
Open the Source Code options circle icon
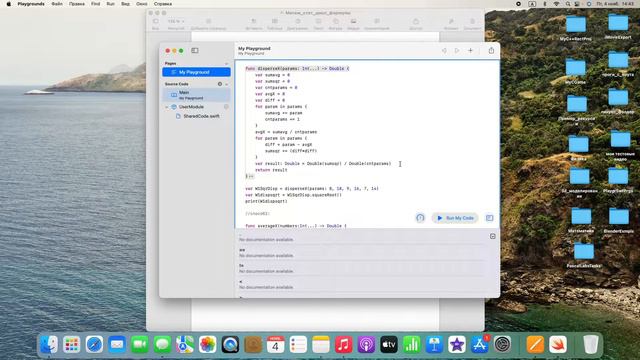coord(220,84)
